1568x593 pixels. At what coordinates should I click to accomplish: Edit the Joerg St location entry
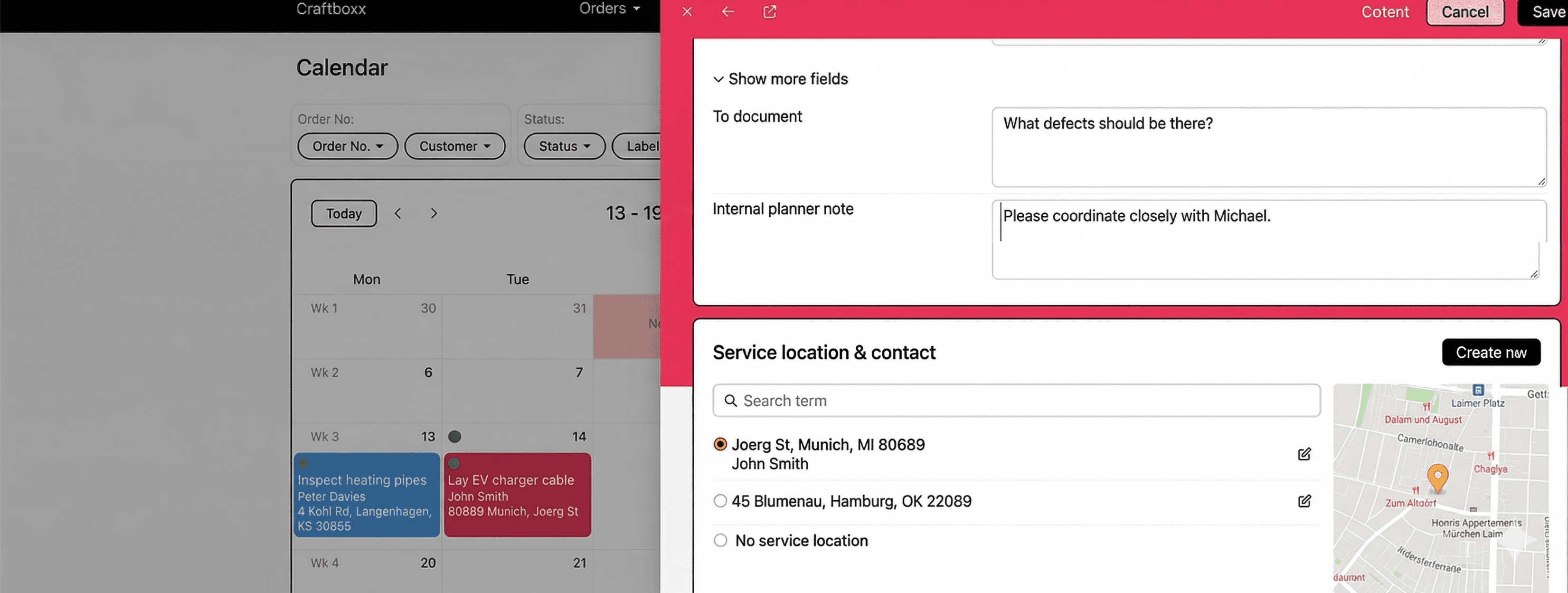1304,454
